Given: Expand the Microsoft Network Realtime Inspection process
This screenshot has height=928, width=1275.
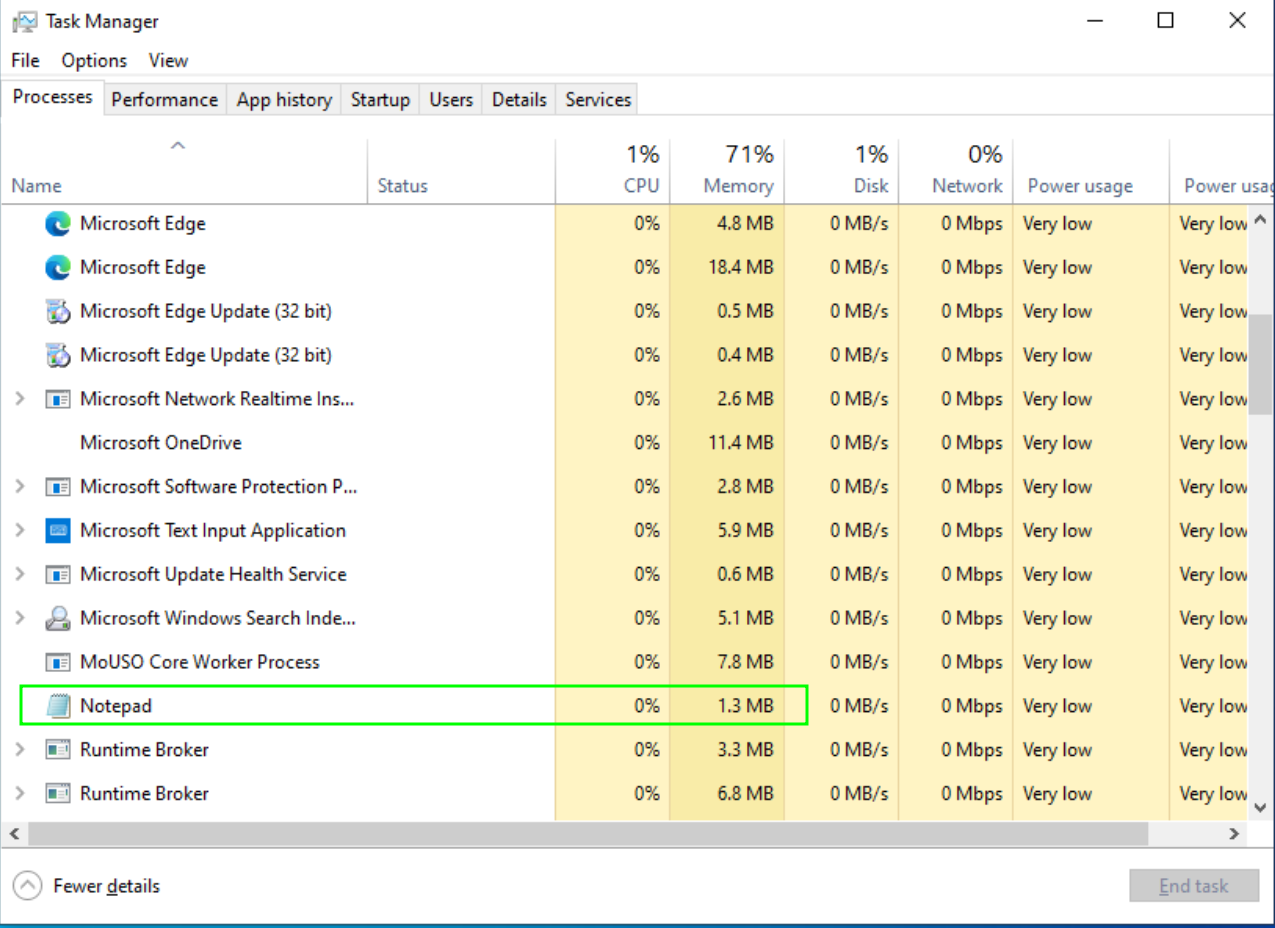Looking at the screenshot, I should tap(20, 399).
